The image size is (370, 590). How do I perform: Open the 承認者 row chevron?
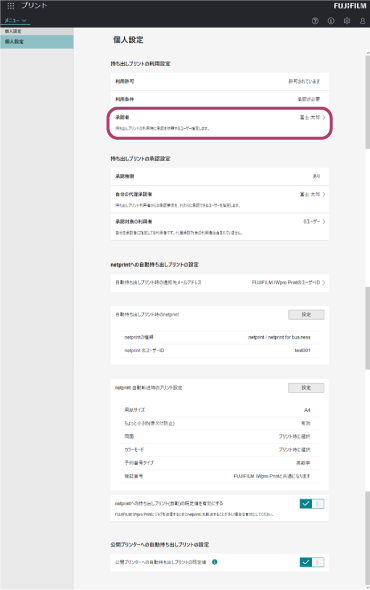click(324, 117)
